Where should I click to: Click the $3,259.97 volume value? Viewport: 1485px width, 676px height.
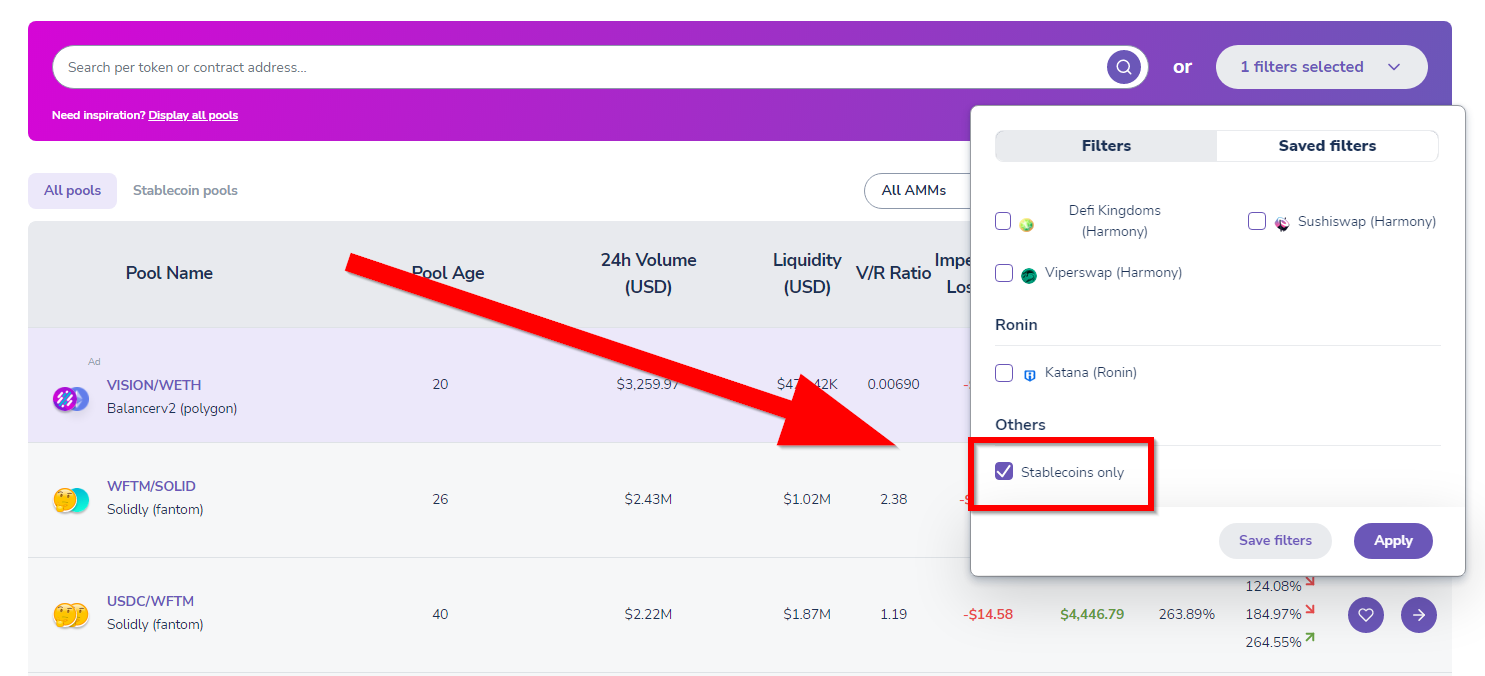coord(648,384)
